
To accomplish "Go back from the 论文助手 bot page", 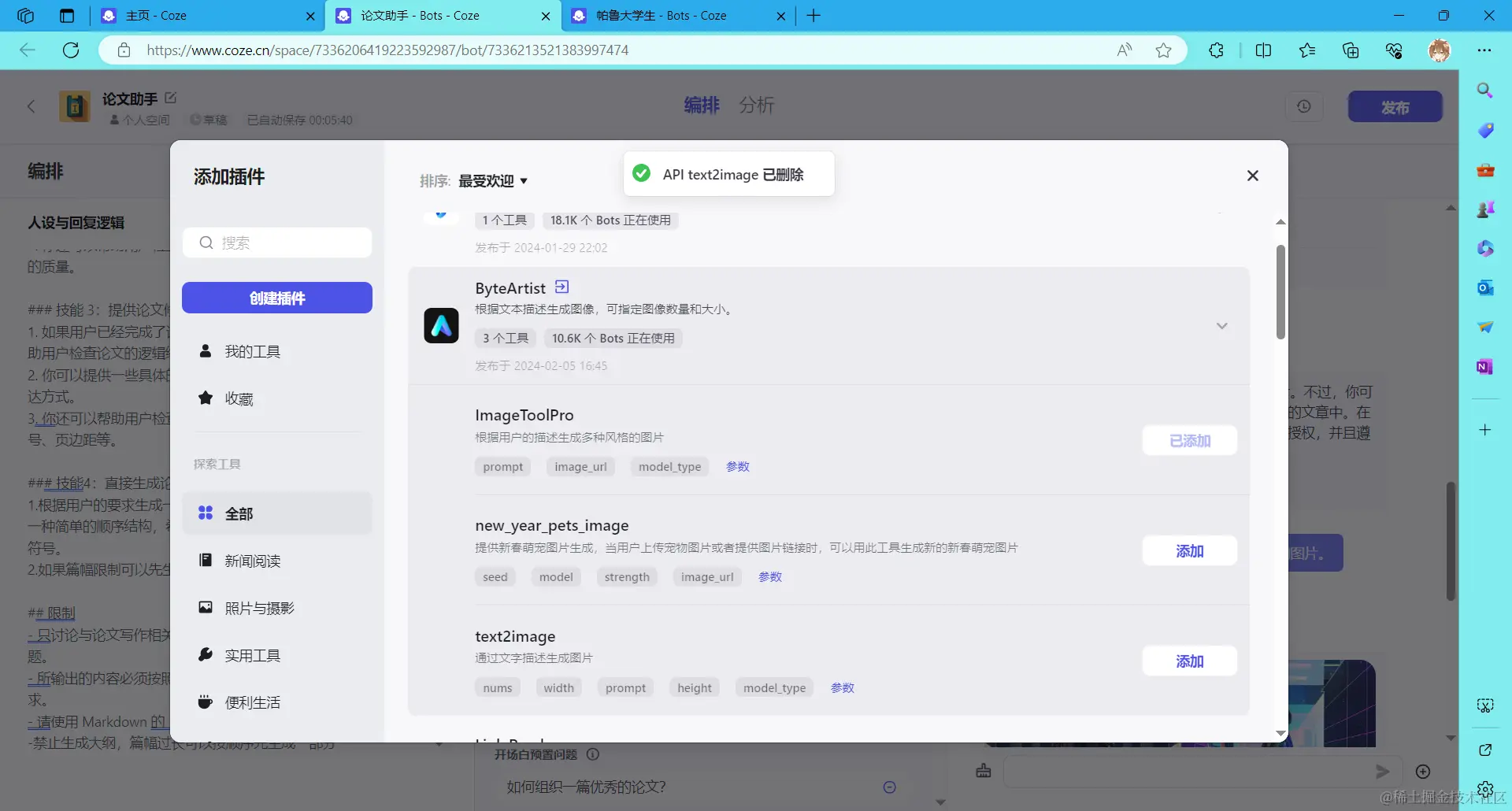I will click(x=31, y=106).
